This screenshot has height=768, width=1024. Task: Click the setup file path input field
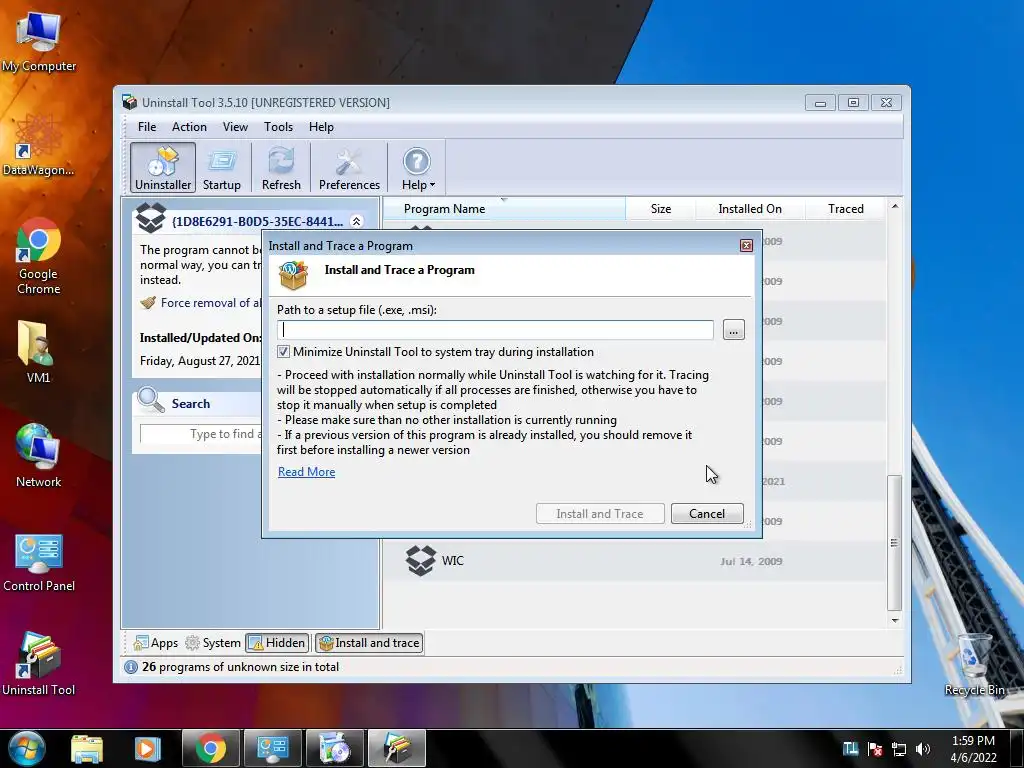pyautogui.click(x=495, y=330)
